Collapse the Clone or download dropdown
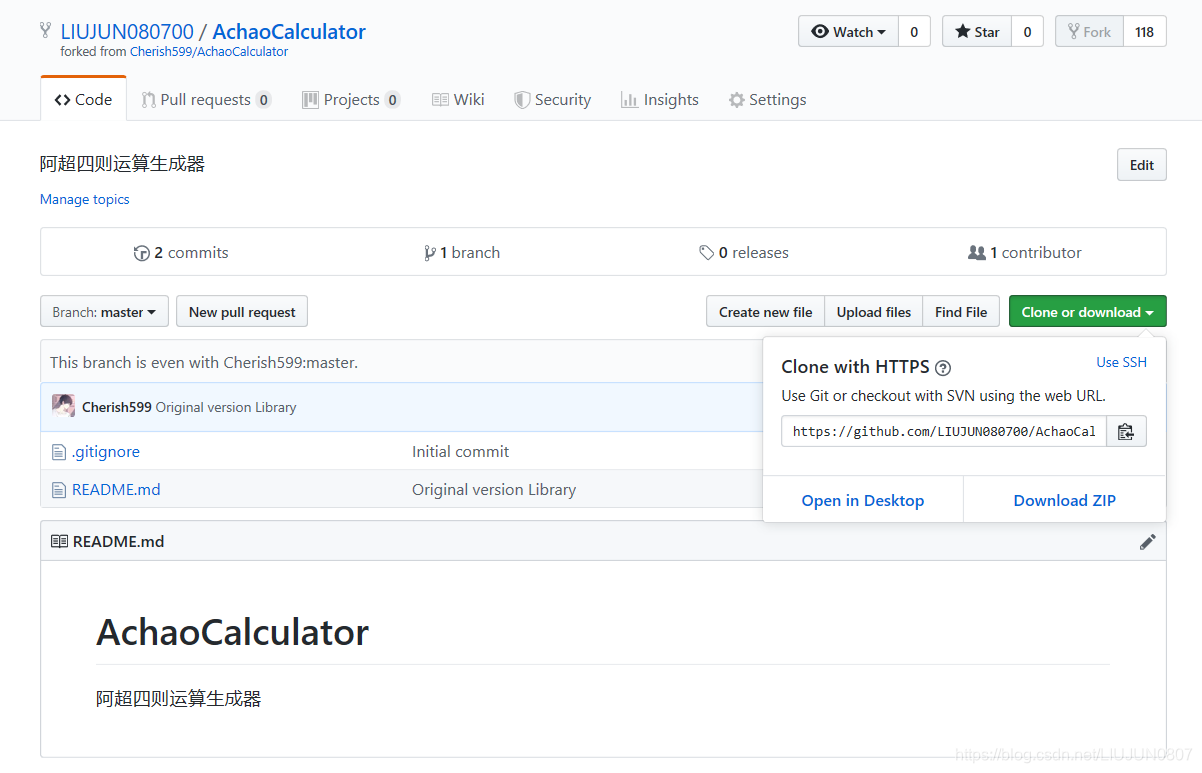Viewport: 1202px width, 773px height. click(x=1087, y=312)
